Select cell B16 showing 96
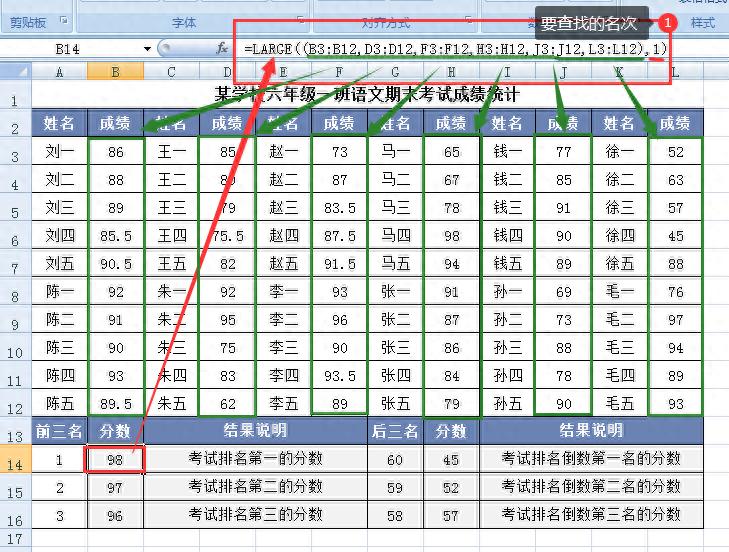729x552 pixels. click(115, 515)
